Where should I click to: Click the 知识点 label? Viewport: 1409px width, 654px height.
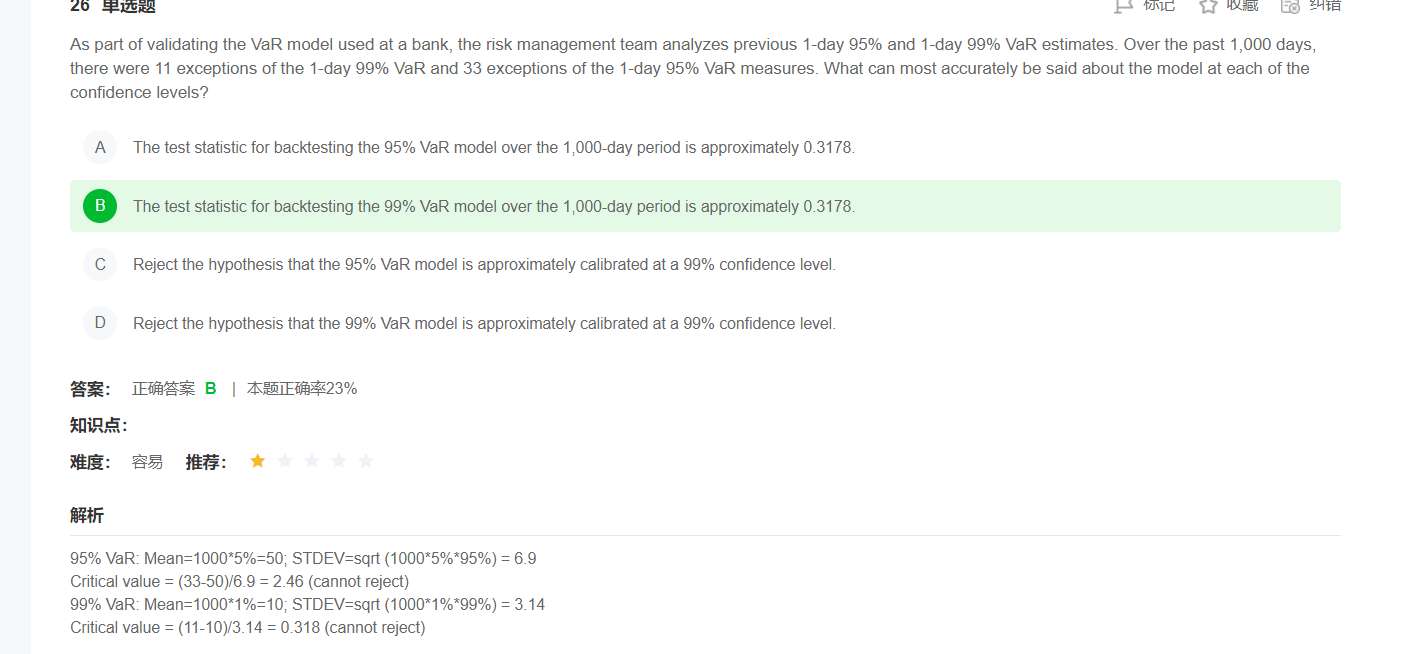tap(98, 425)
